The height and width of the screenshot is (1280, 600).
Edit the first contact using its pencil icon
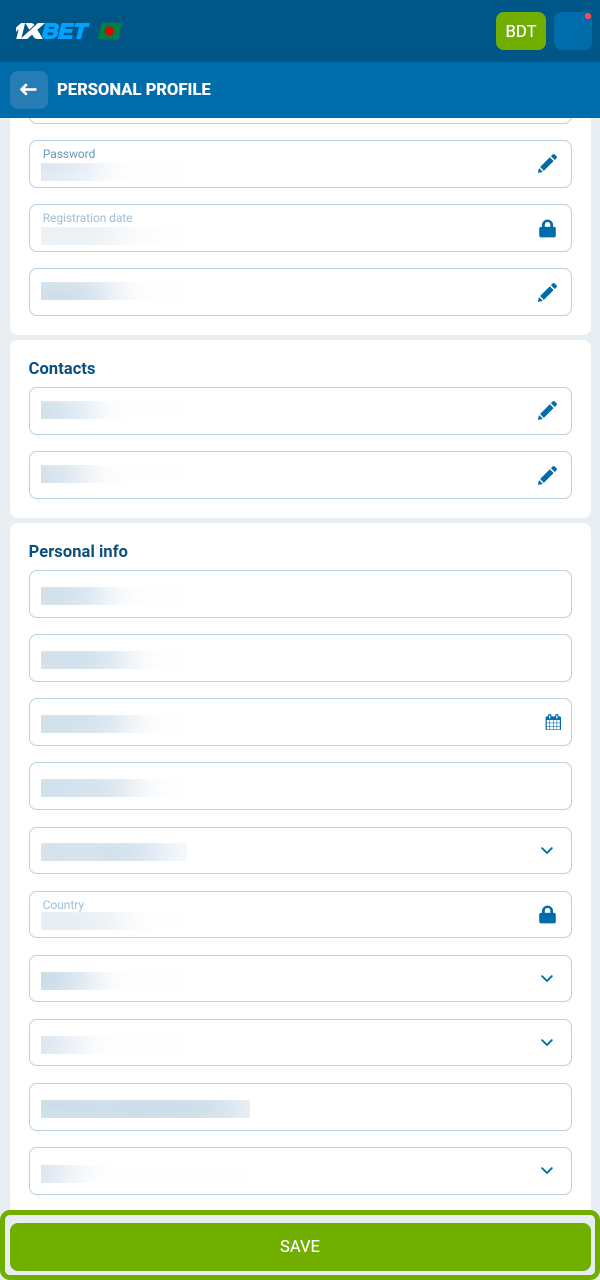[548, 410]
